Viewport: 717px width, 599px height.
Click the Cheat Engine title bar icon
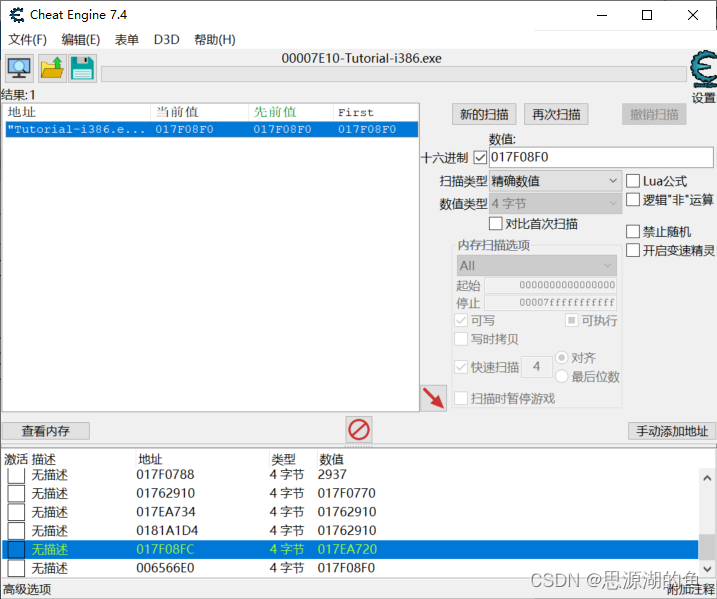[x=16, y=15]
